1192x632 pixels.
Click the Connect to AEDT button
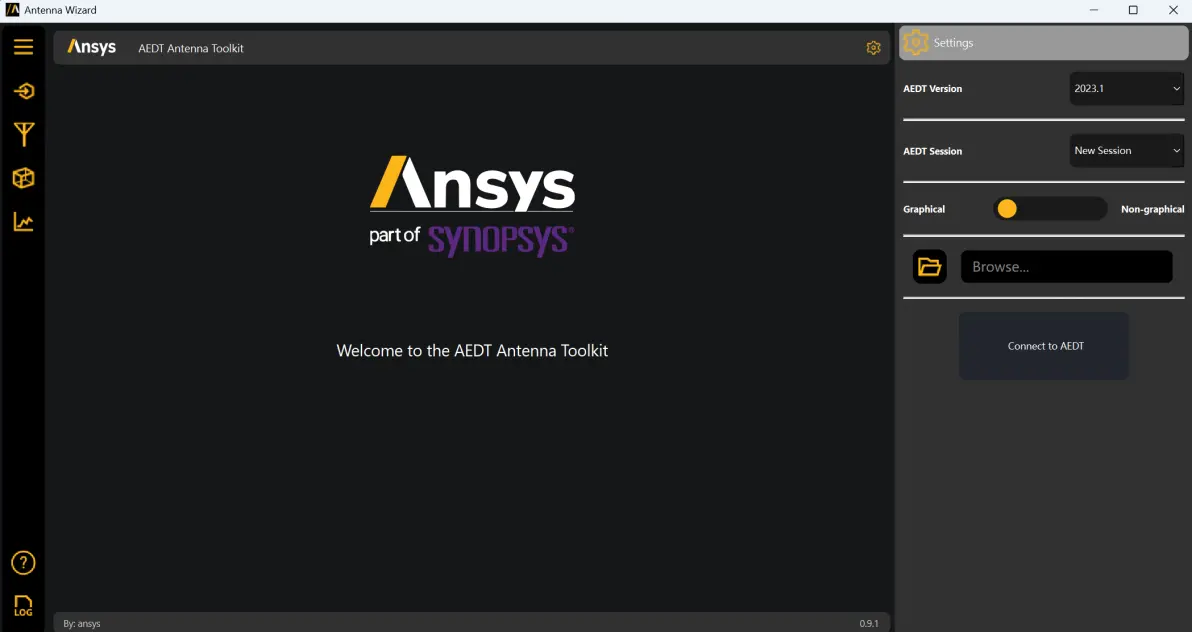1044,346
